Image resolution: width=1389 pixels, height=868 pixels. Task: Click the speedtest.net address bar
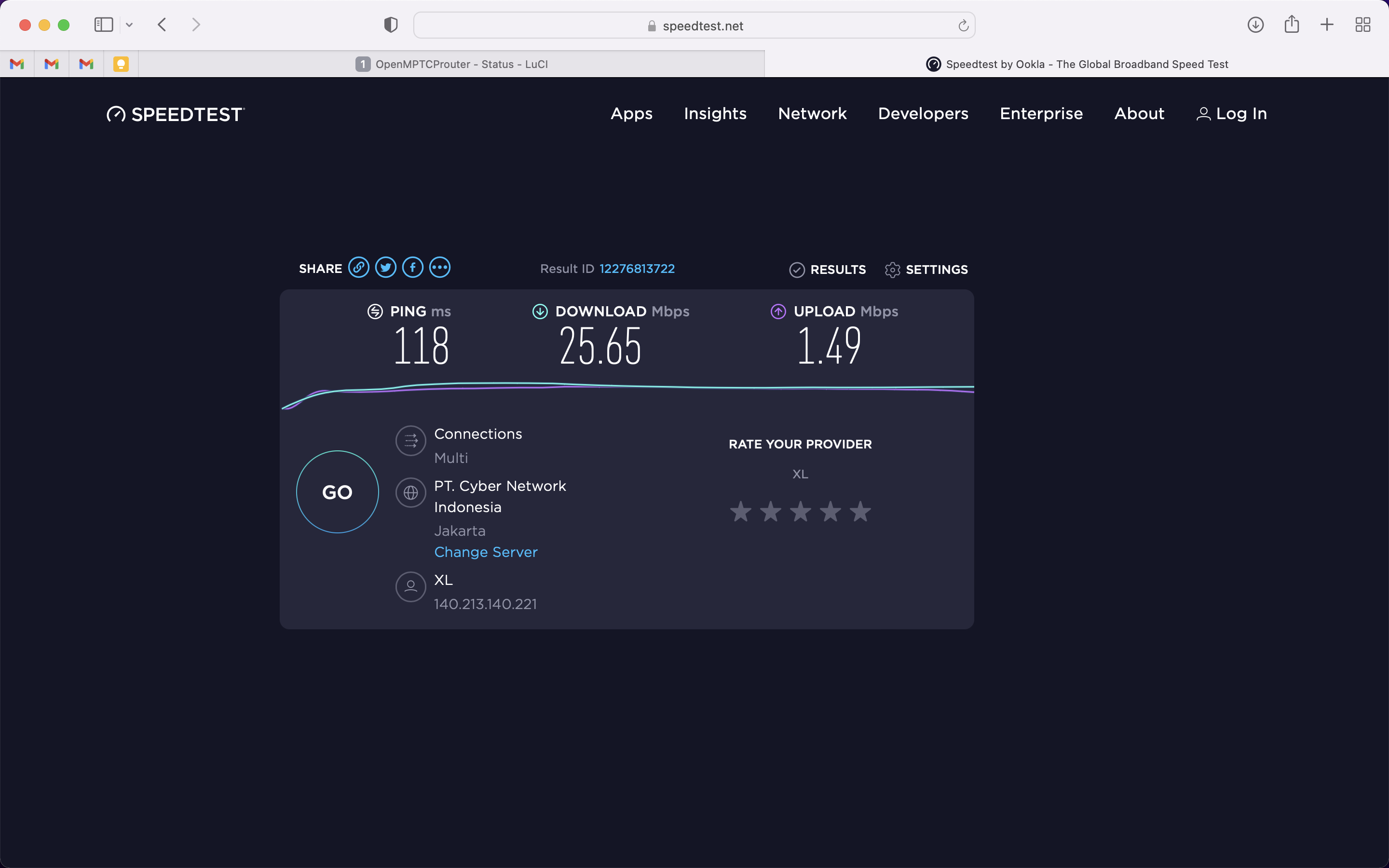(694, 25)
